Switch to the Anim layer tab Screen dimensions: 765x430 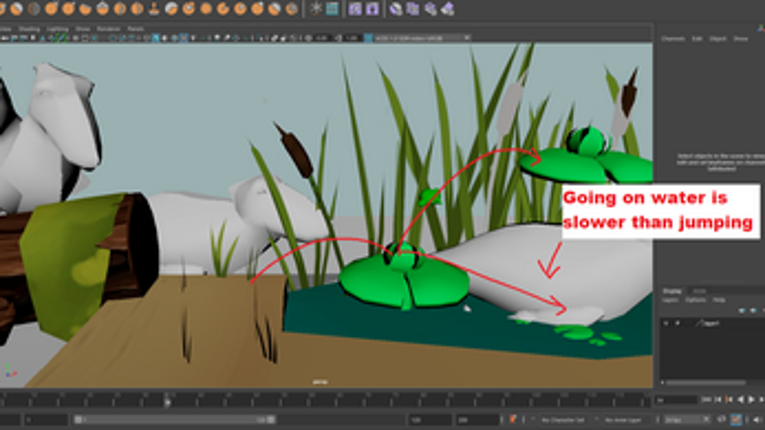[700, 291]
